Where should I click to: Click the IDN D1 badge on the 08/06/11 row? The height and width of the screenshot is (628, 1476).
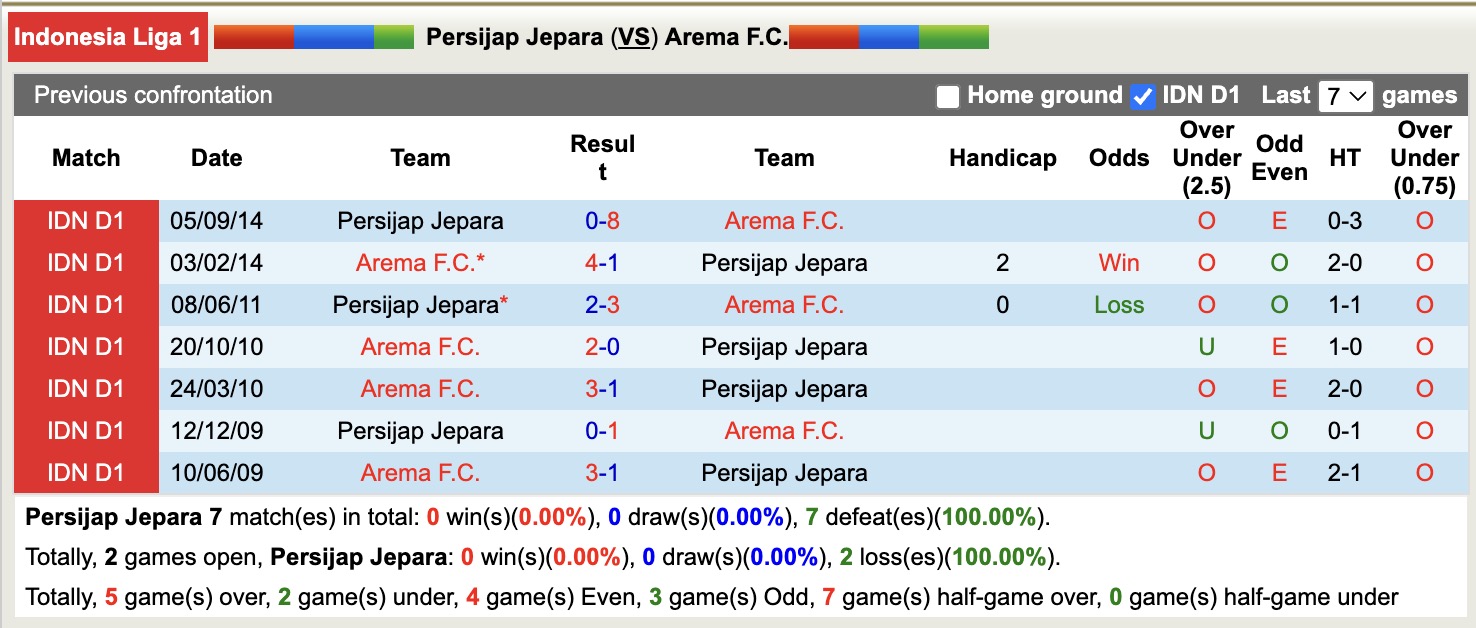86,304
